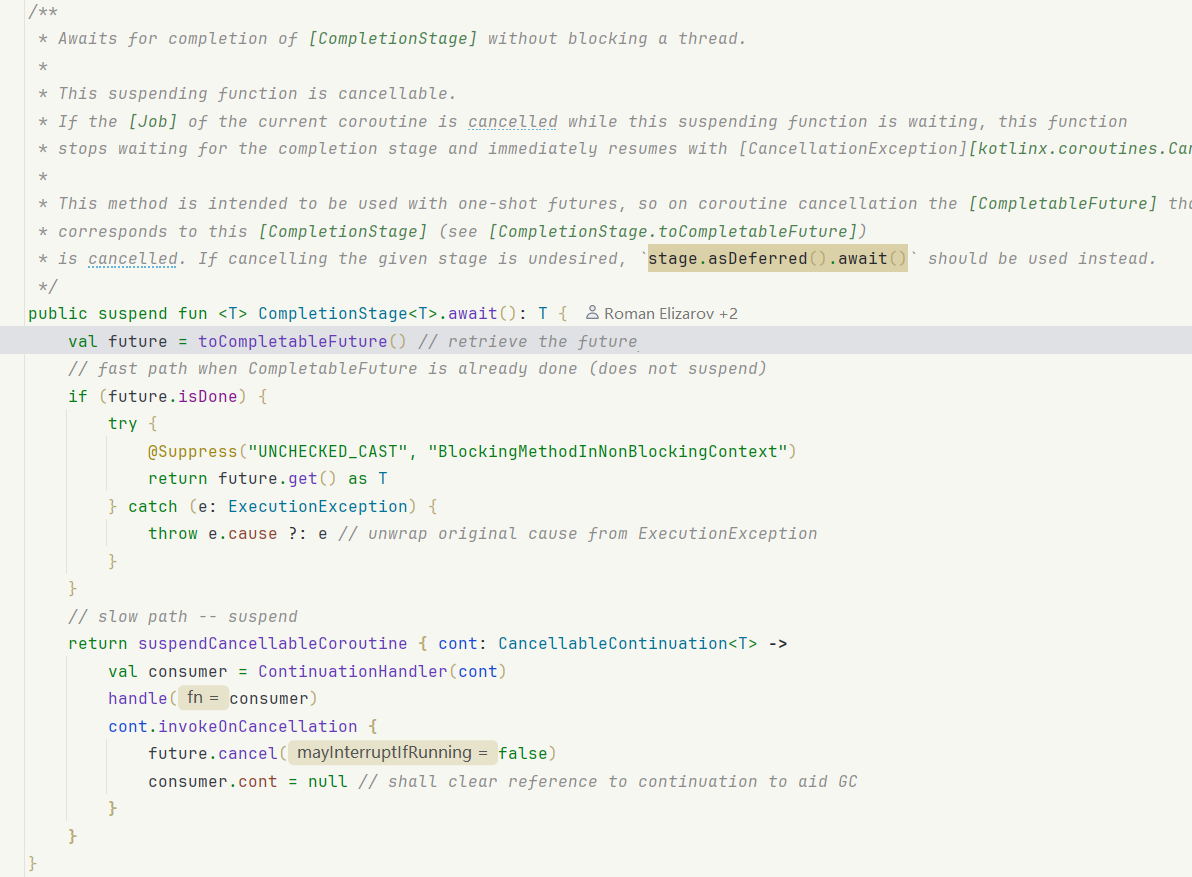Click the toCompletableFuture() call

coord(303,341)
